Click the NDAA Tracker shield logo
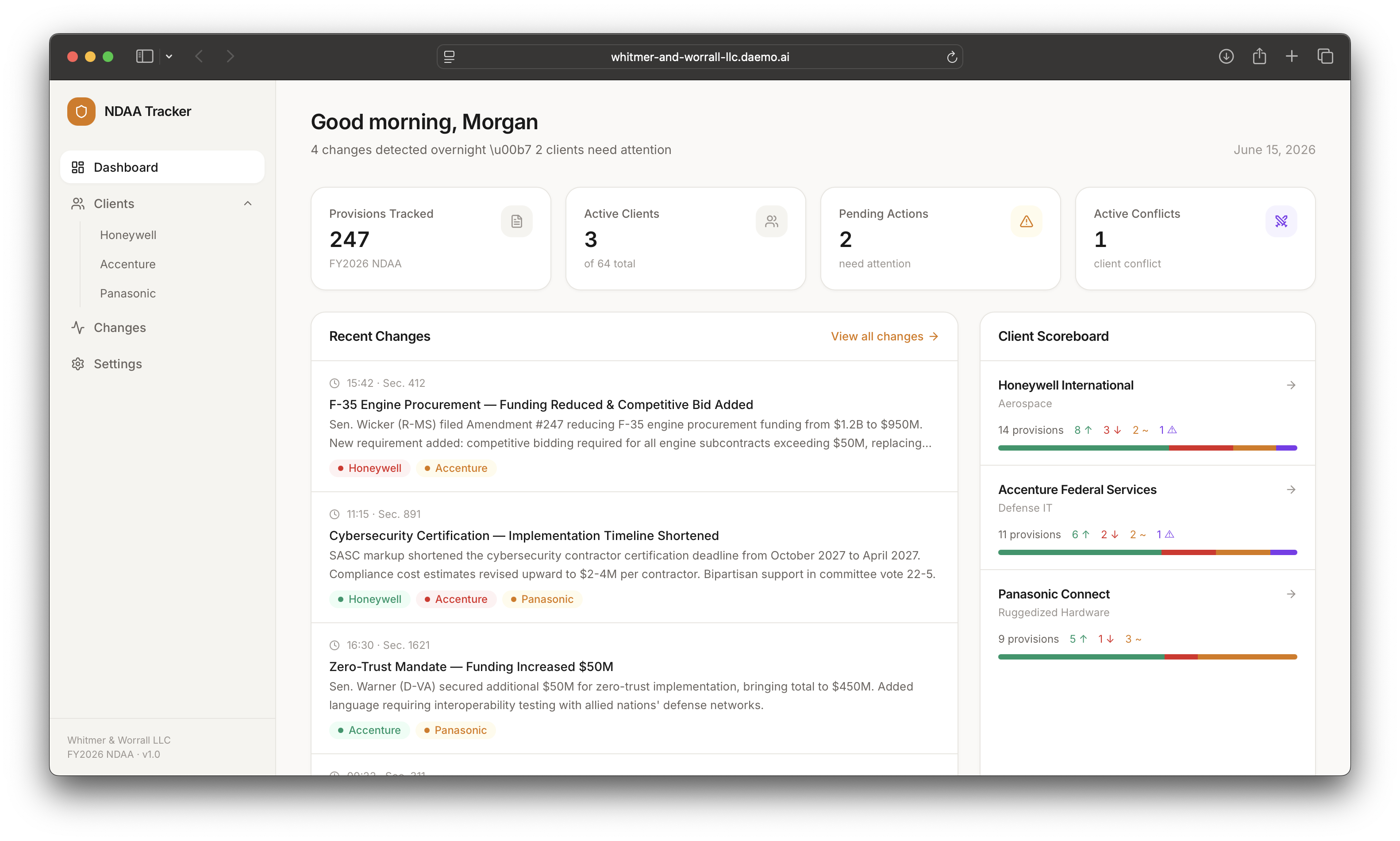 [x=81, y=111]
